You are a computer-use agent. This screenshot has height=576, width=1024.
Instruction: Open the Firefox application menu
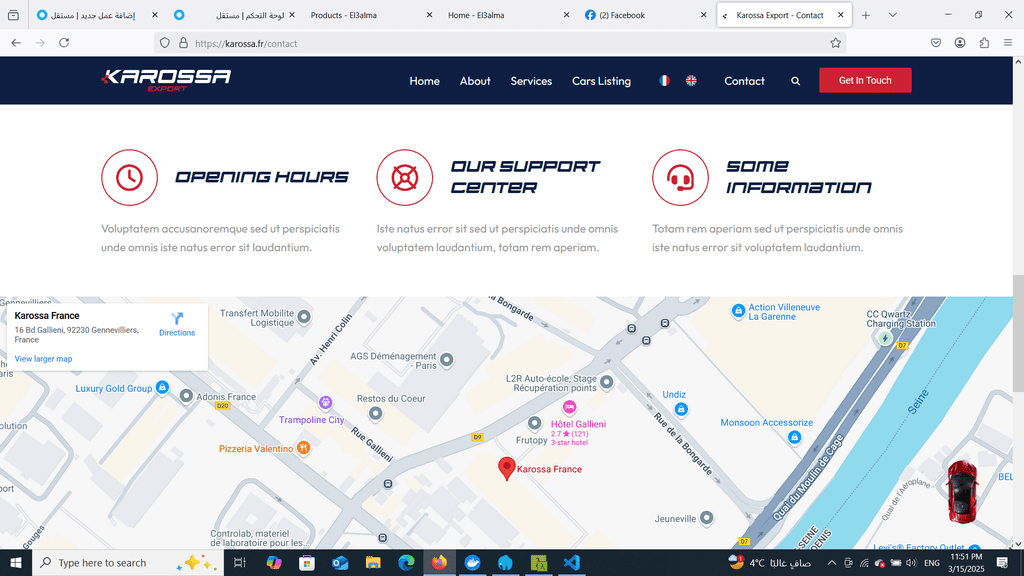click(1008, 43)
